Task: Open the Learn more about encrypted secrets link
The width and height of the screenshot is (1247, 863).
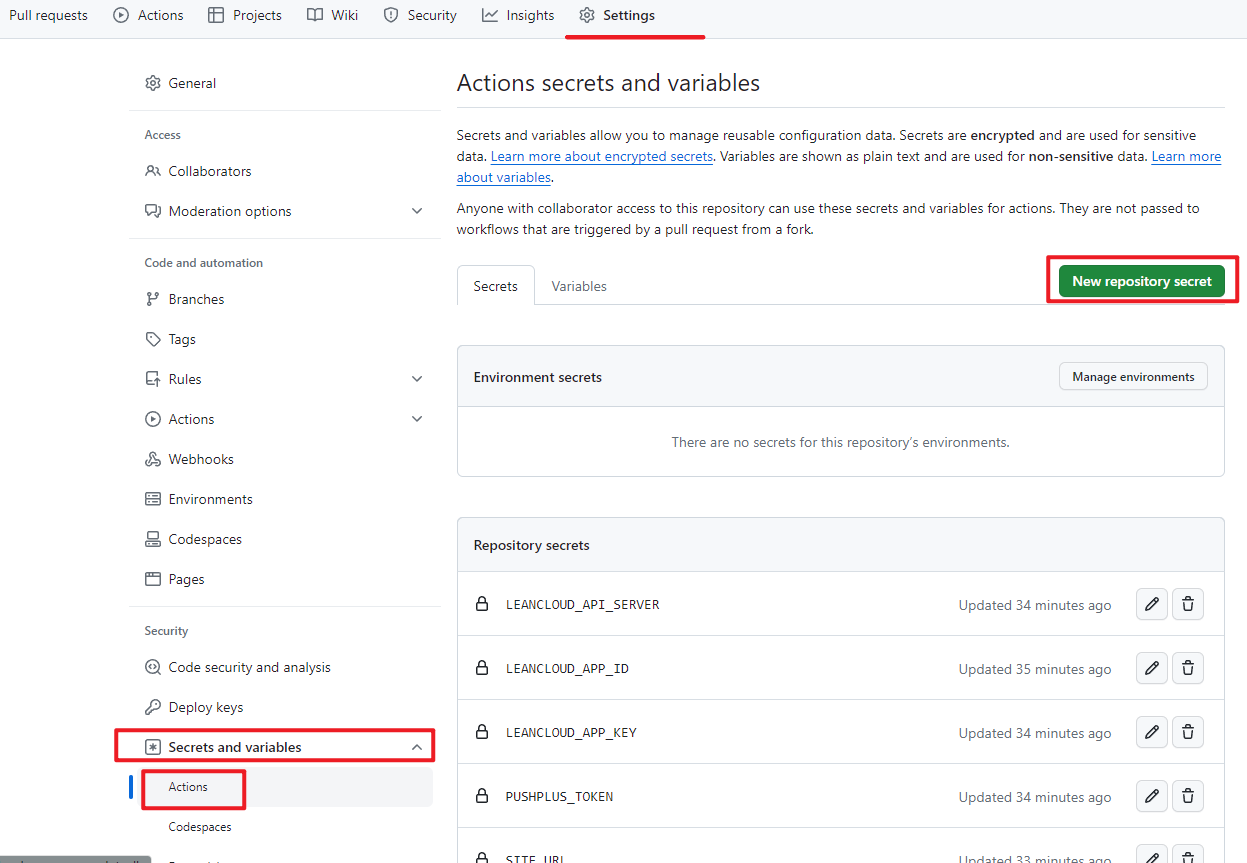Action: [x=601, y=157]
